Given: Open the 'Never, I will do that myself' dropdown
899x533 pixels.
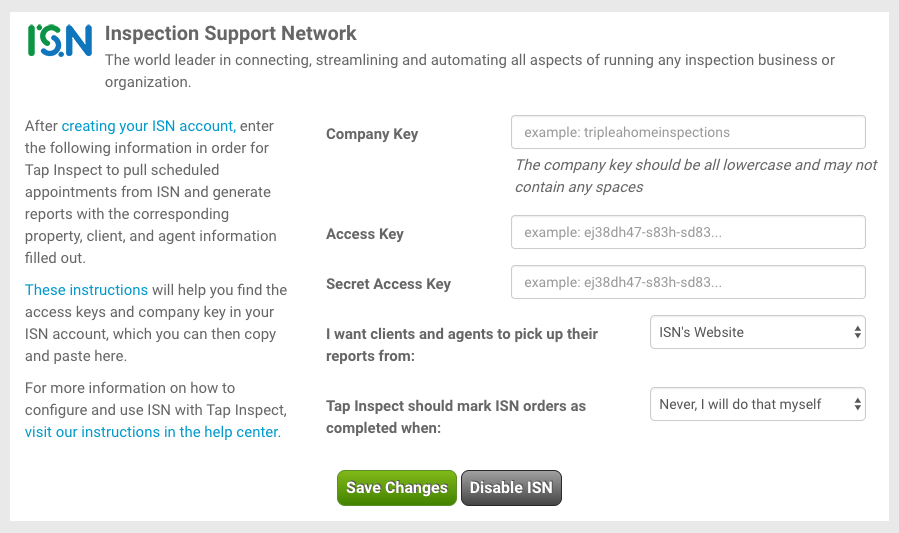Looking at the screenshot, I should 757,404.
